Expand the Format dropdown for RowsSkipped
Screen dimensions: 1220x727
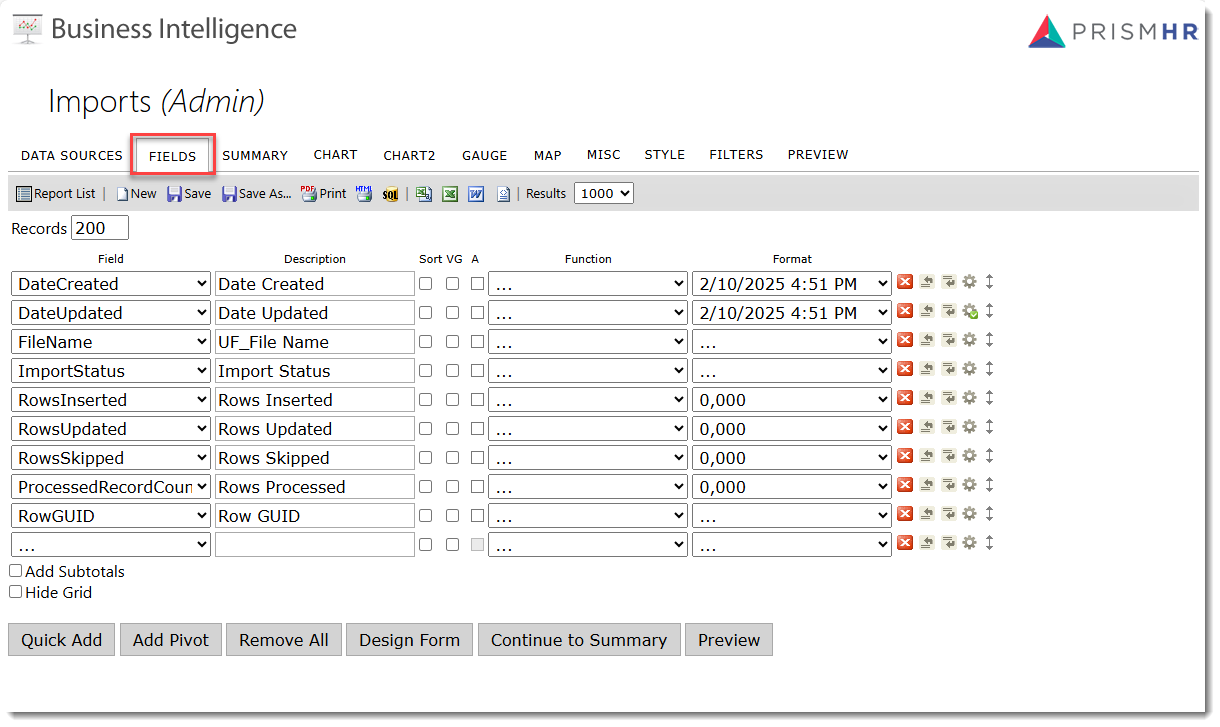(x=791, y=458)
